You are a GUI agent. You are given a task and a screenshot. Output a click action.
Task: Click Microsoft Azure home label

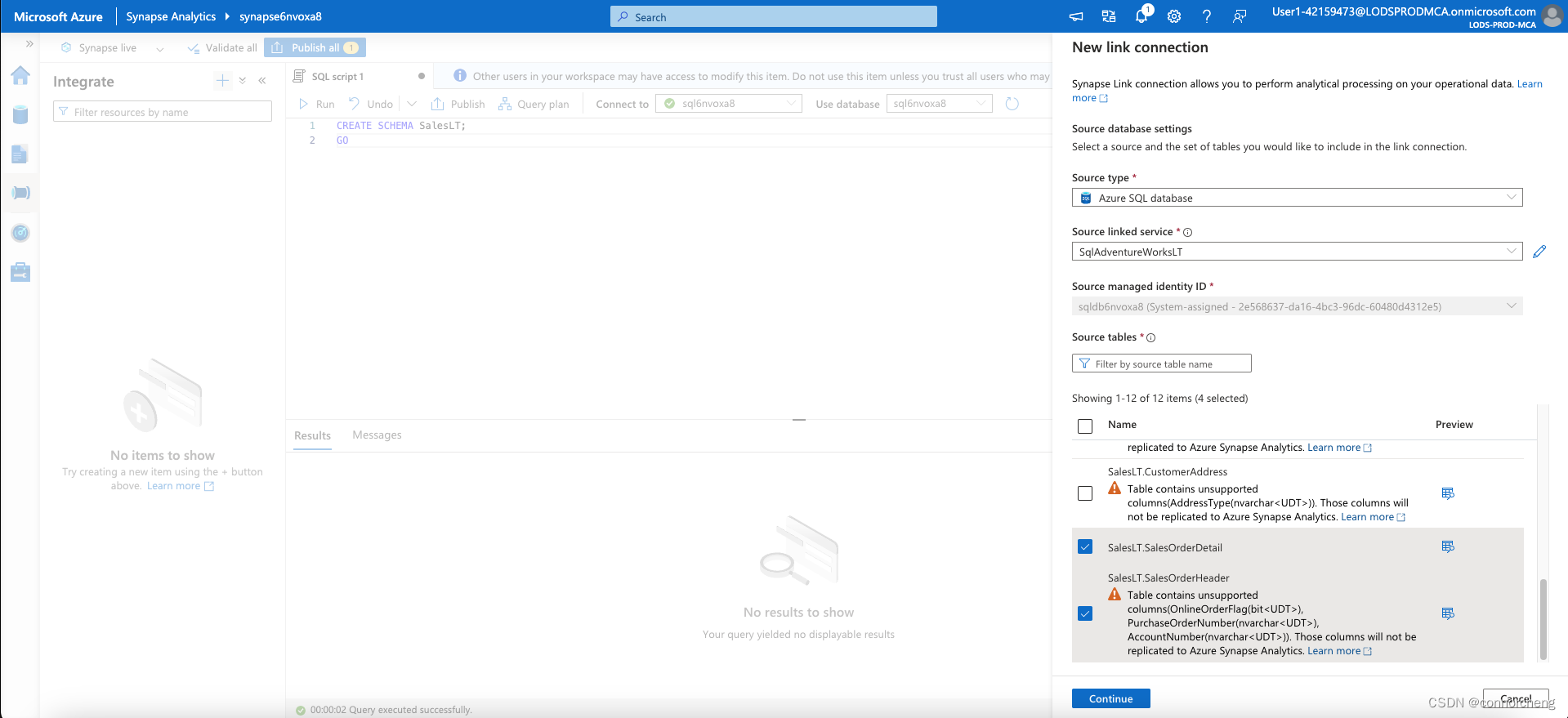pos(58,16)
